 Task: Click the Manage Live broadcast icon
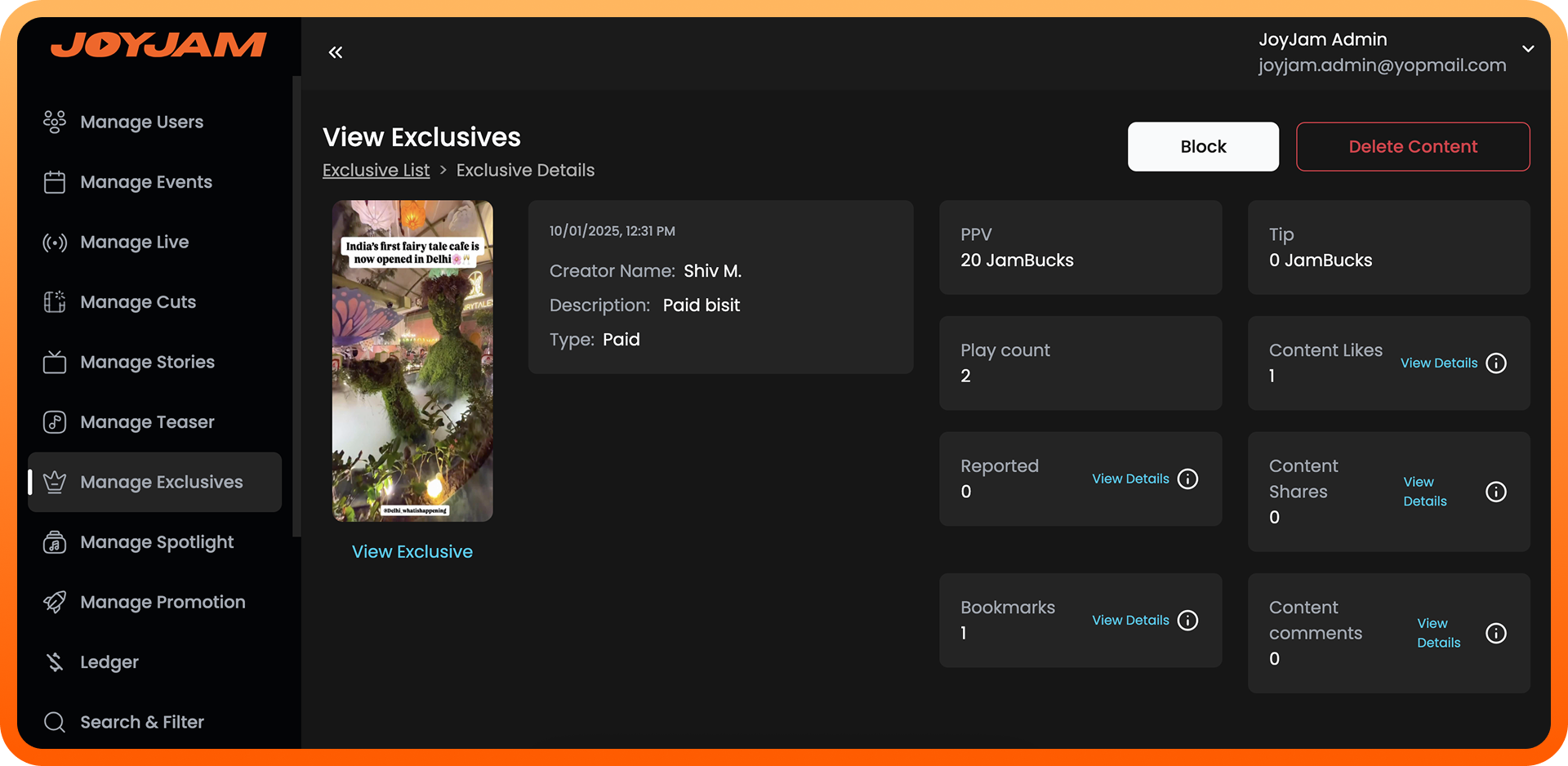click(55, 243)
